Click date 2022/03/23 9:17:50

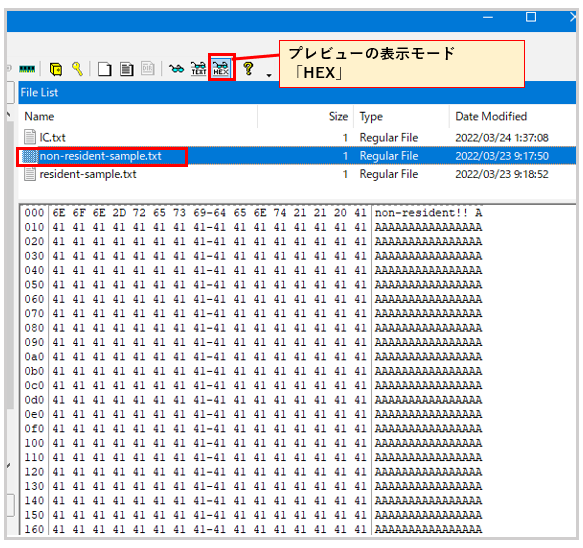502,156
